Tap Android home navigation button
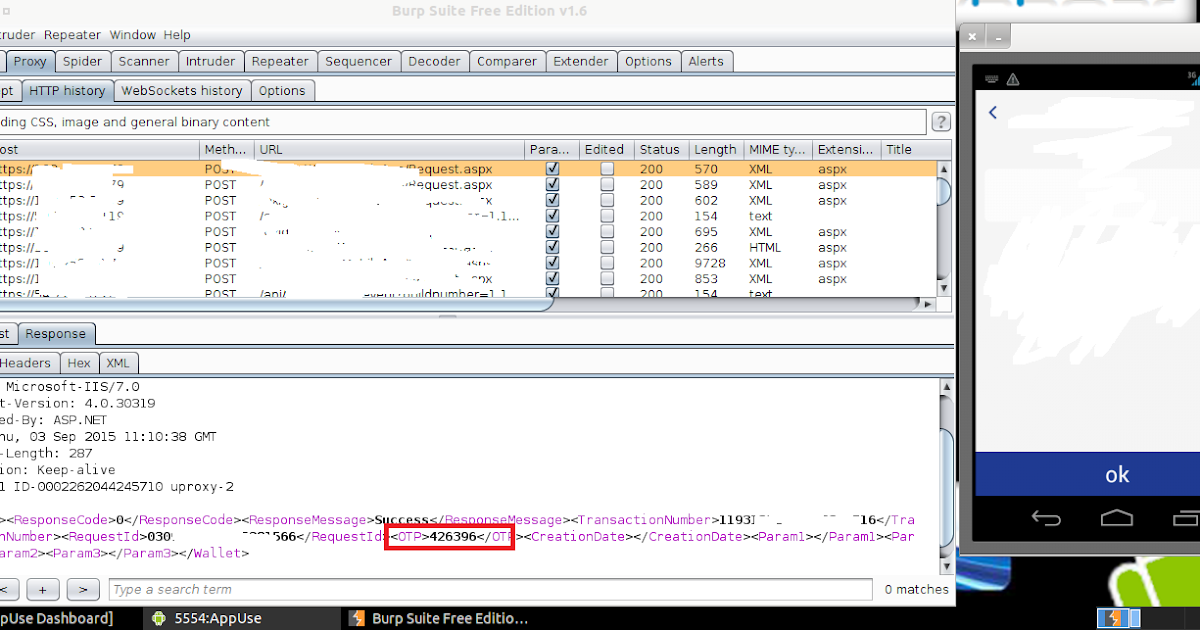This screenshot has width=1200, height=630. coord(1117,518)
